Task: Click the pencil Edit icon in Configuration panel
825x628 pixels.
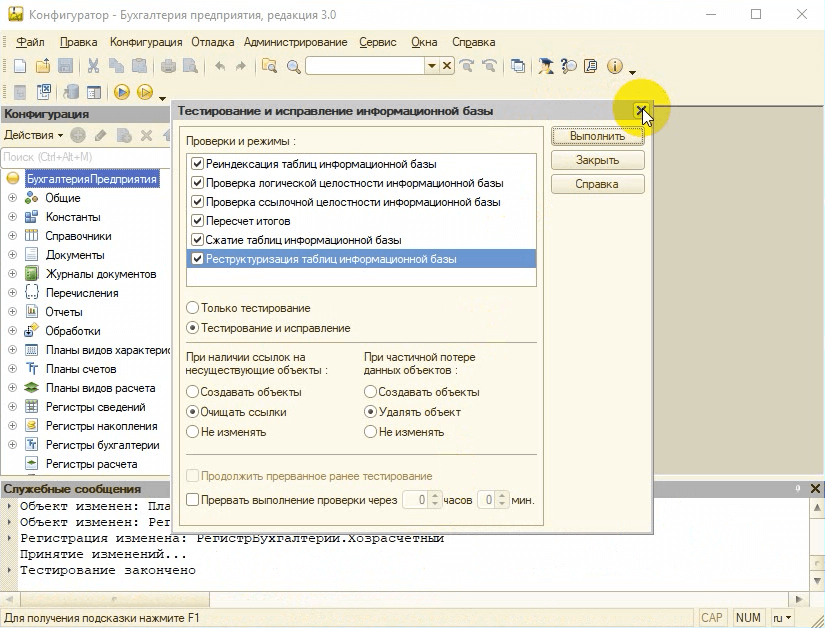Action: tap(100, 136)
